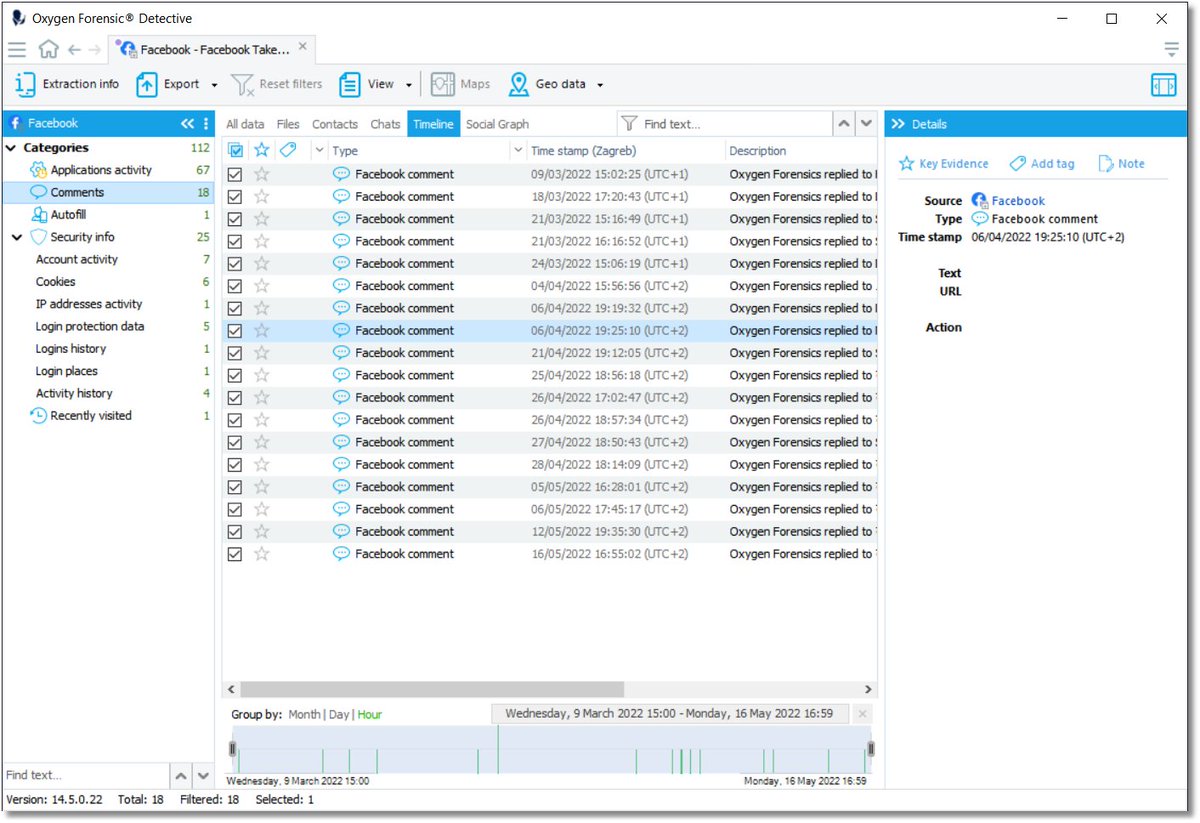1200x823 pixels.
Task: Navigate back with the left arrow
Action: pyautogui.click(x=74, y=49)
